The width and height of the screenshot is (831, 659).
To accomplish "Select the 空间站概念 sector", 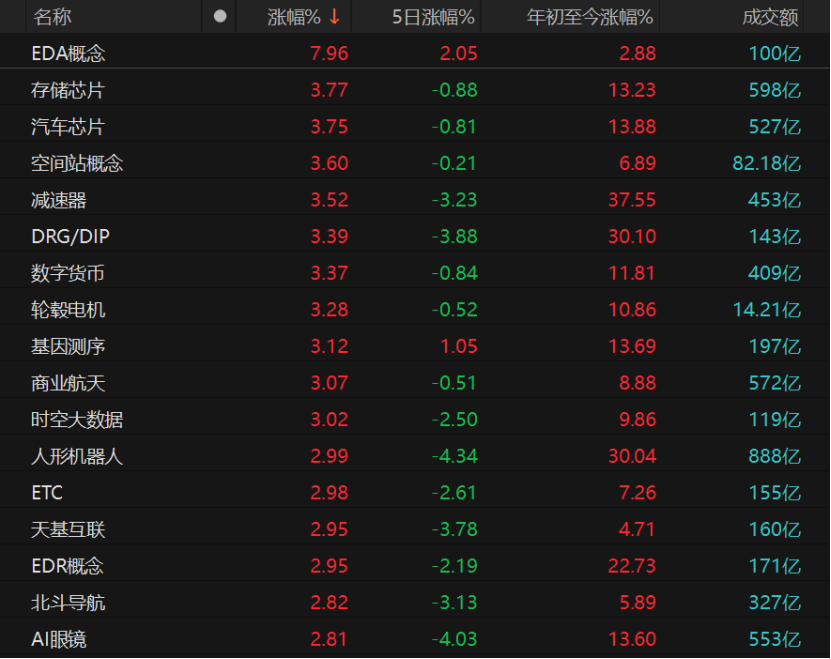I will click(x=77, y=163).
